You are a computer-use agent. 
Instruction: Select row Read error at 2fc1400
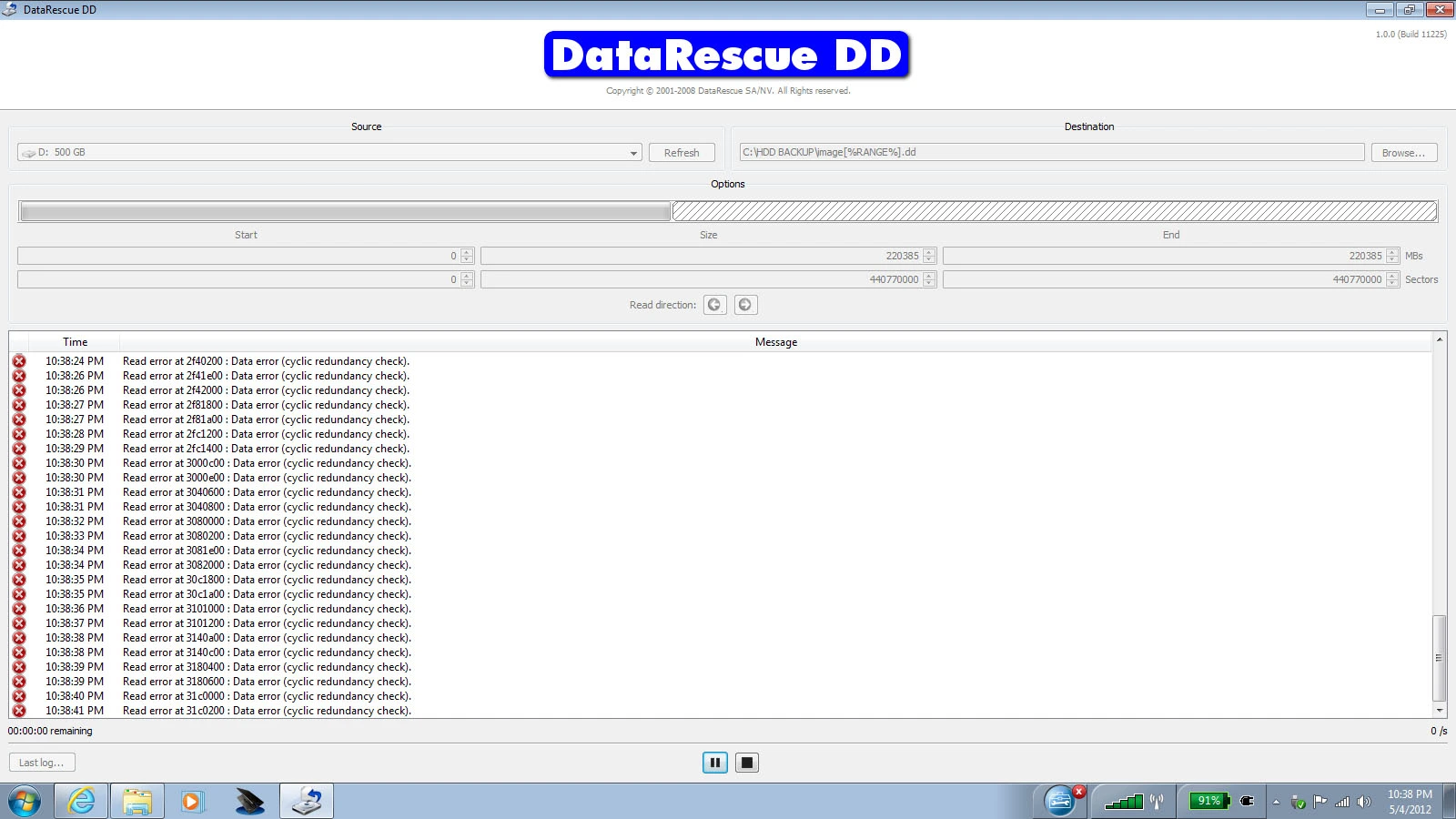721,449
